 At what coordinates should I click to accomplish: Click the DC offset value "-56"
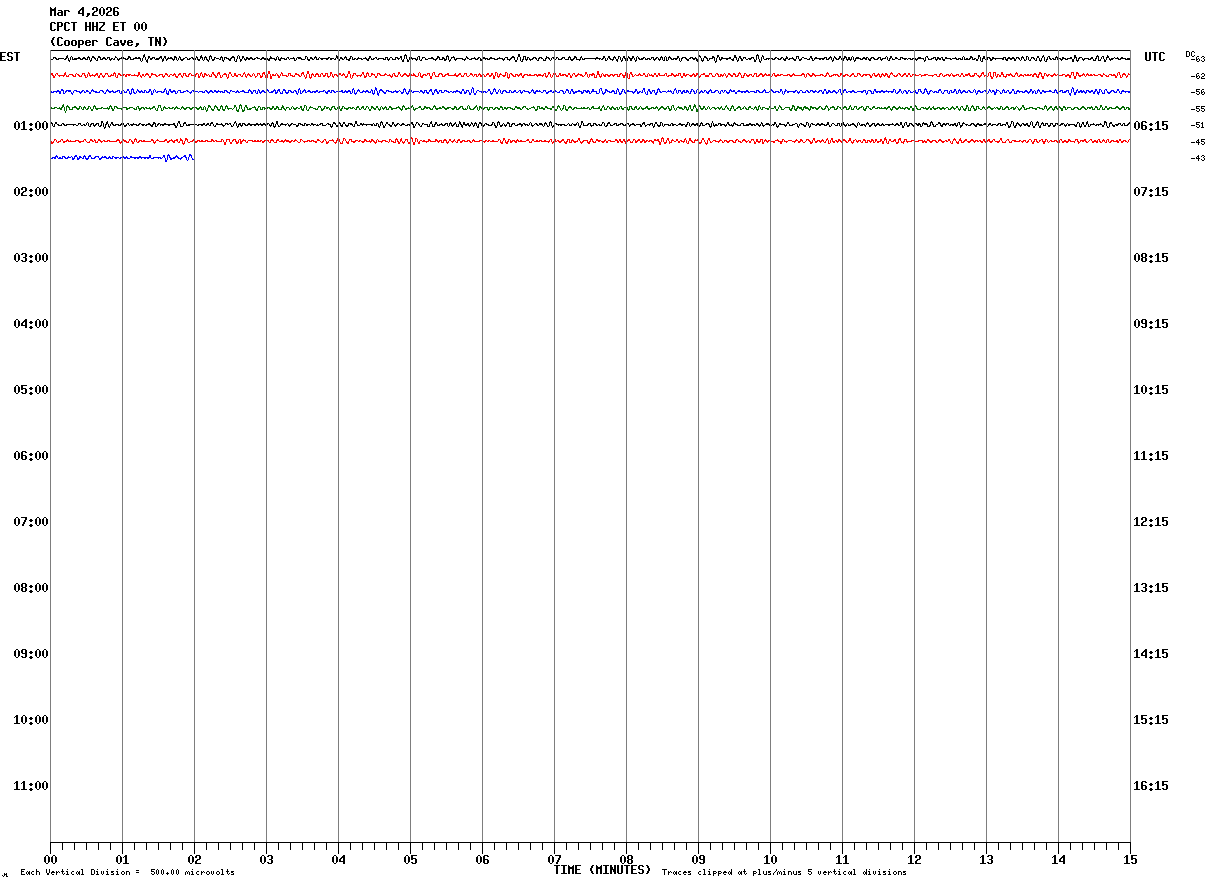click(1197, 92)
